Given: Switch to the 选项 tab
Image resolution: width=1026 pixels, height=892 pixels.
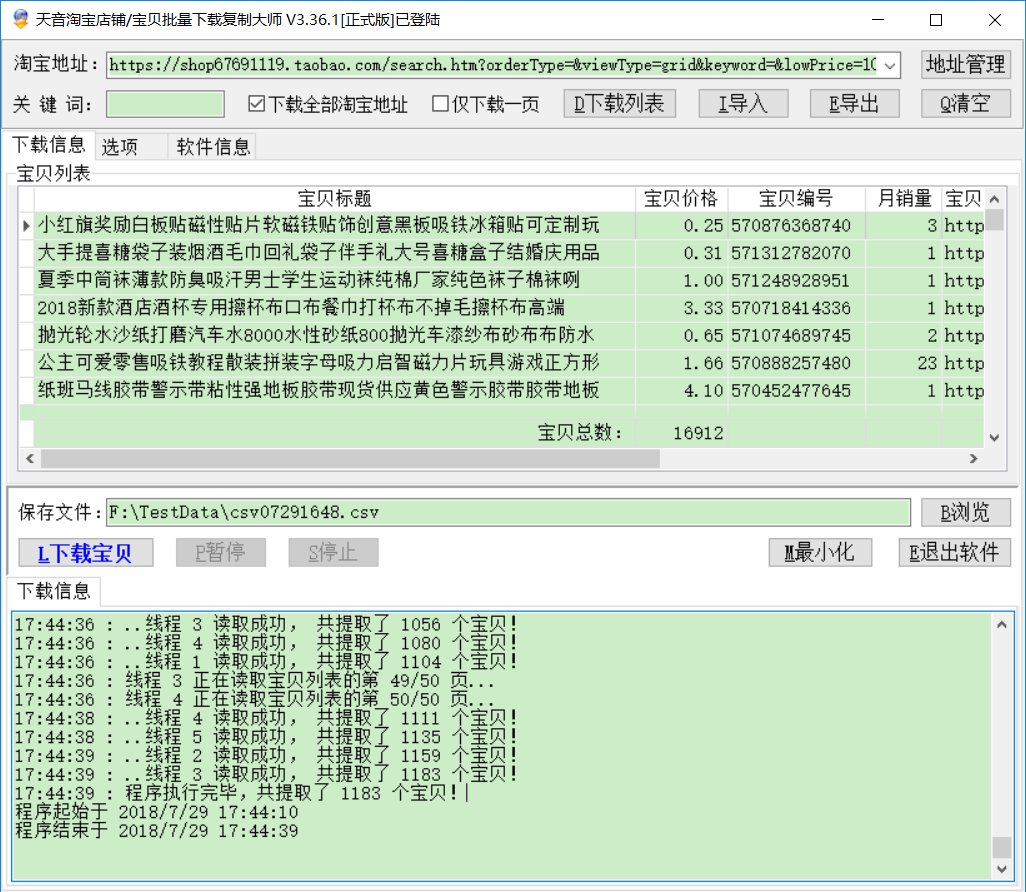Looking at the screenshot, I should pyautogui.click(x=121, y=147).
